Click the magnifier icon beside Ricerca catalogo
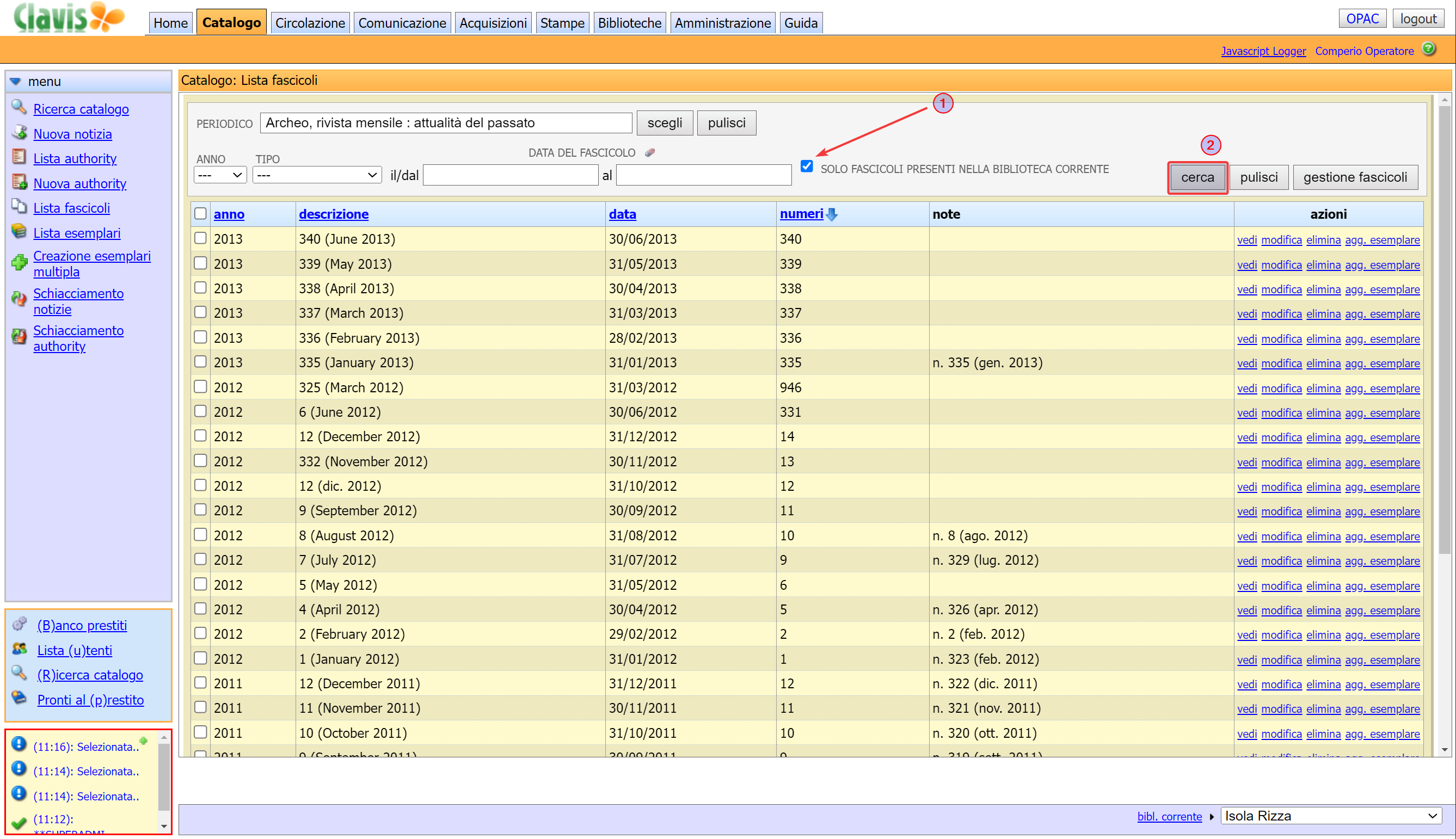1456x839 pixels. tap(19, 108)
